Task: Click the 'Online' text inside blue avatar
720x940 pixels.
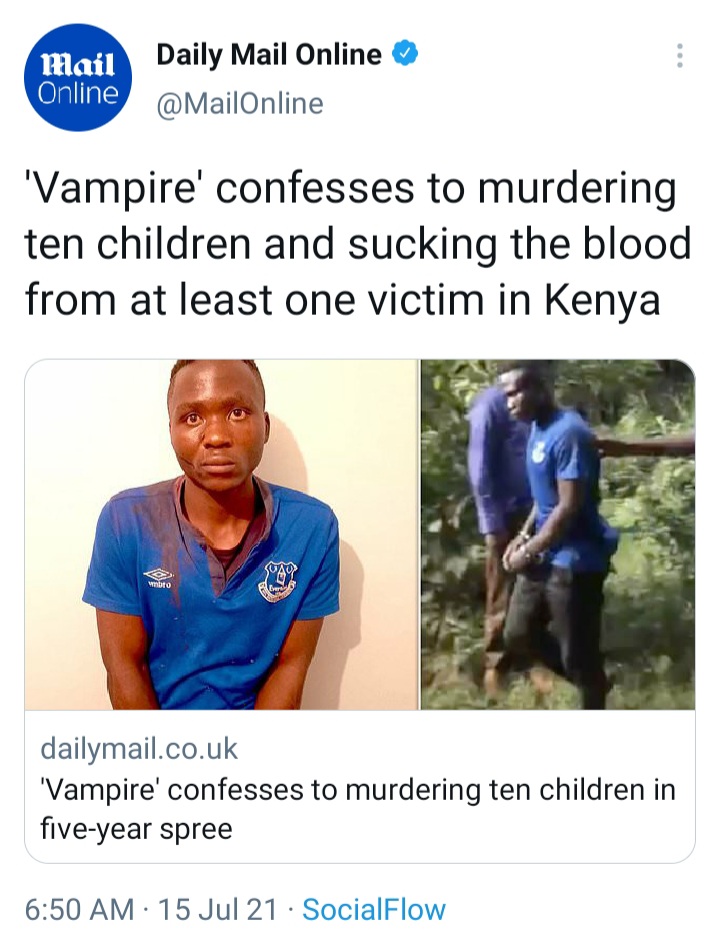Action: [78, 94]
